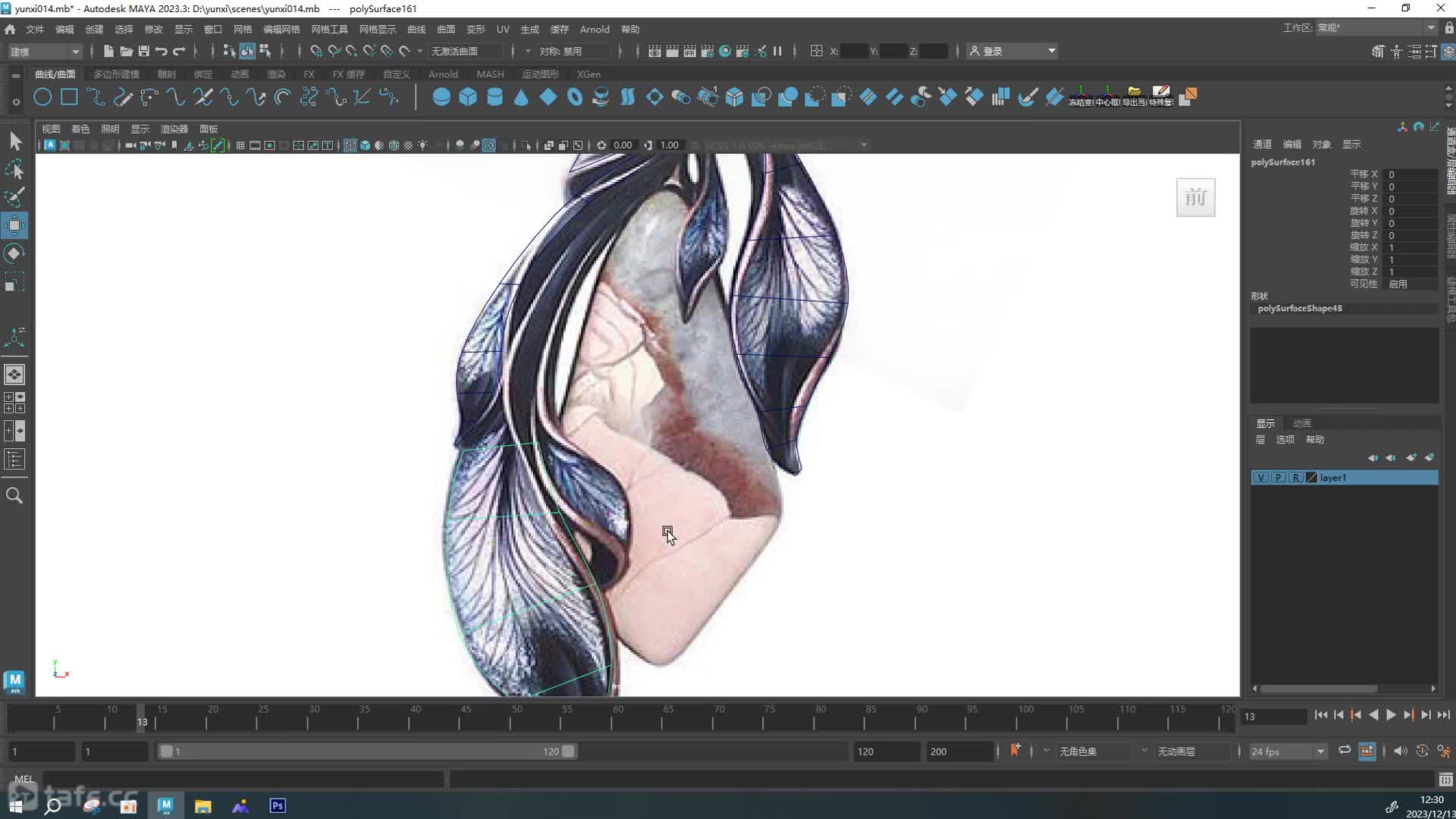Screen dimensions: 1456x819
Task: Create a NURBS cylinder from the shelf
Action: [494, 97]
